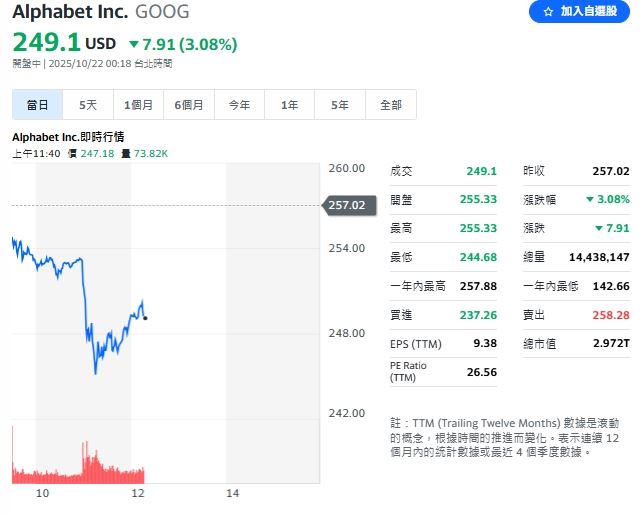Switch to the 5天 chart tab
Screen dimensions: 642x515
(88, 105)
